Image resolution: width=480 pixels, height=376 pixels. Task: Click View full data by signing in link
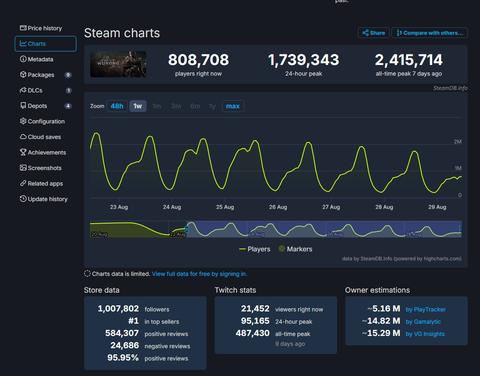point(199,274)
